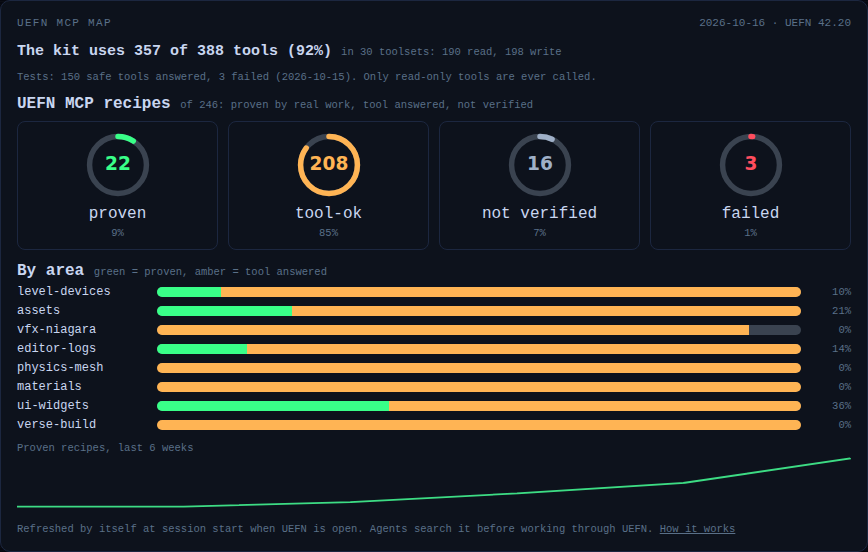Open the failed recipes card
868x552 pixels.
coord(750,185)
